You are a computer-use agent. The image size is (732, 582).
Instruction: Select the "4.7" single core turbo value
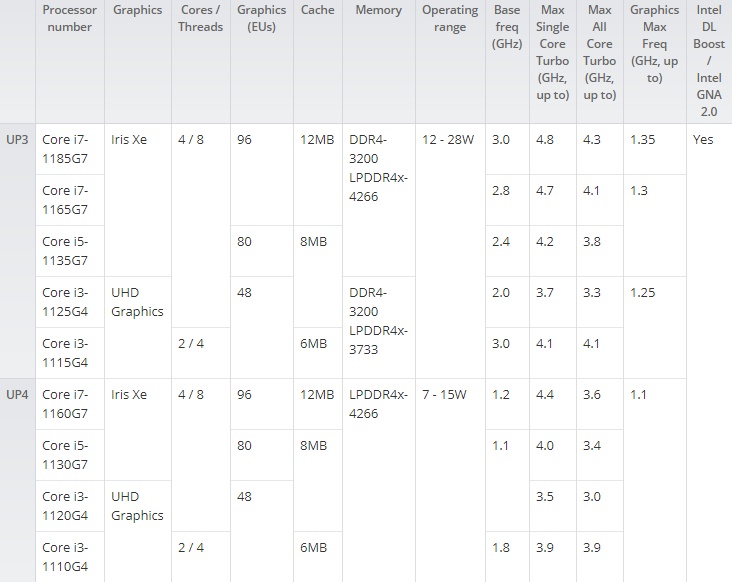[x=545, y=190]
